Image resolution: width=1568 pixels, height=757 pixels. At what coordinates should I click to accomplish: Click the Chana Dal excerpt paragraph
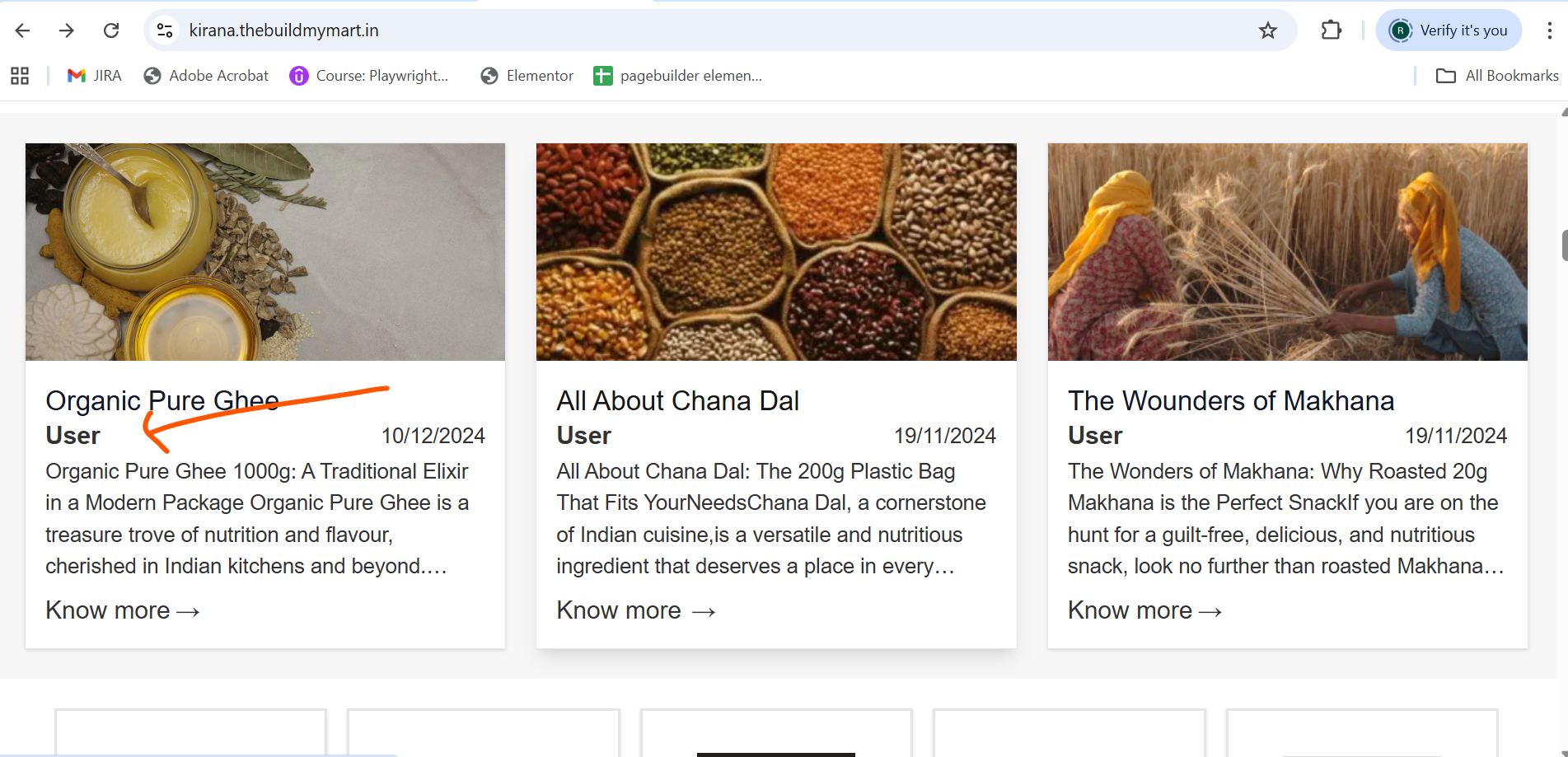[771, 519]
